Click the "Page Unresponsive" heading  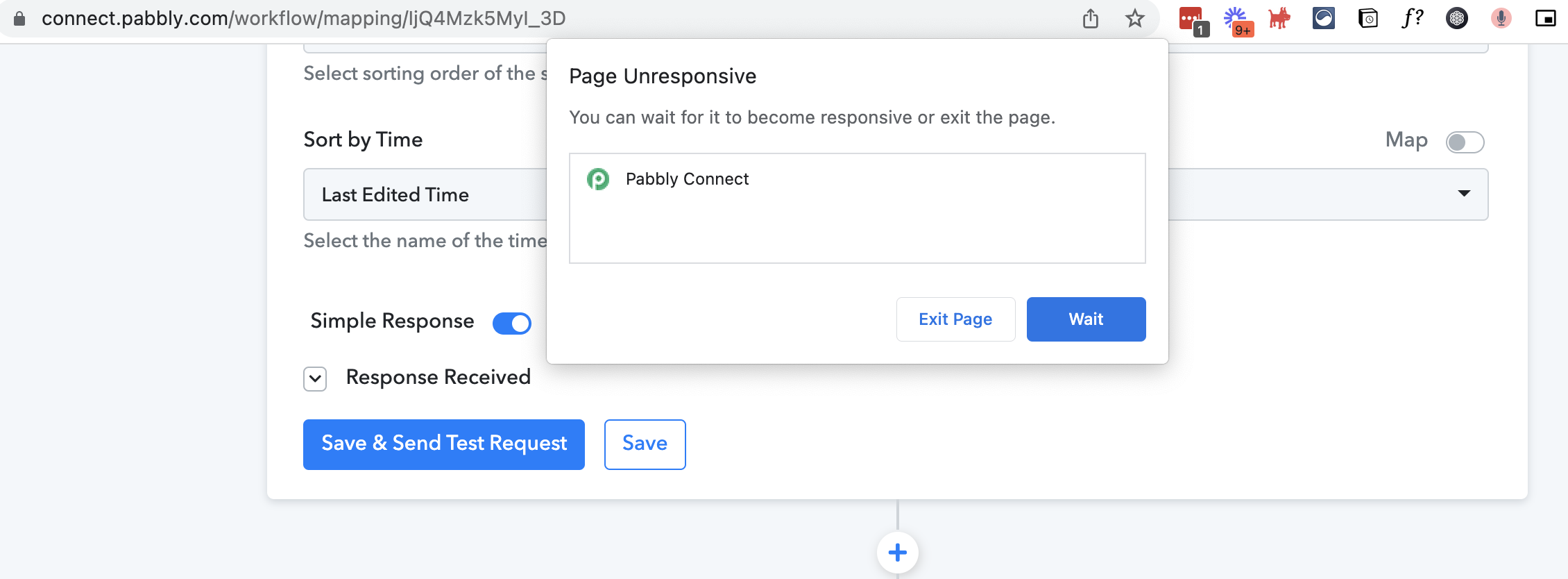[x=663, y=76]
